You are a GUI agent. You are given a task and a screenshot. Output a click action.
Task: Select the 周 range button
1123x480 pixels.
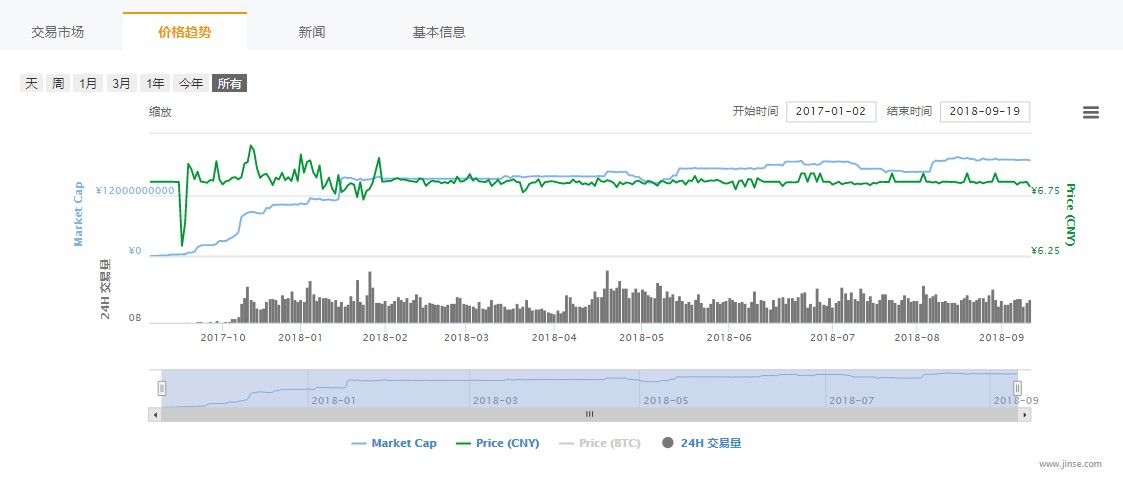pyautogui.click(x=58, y=84)
